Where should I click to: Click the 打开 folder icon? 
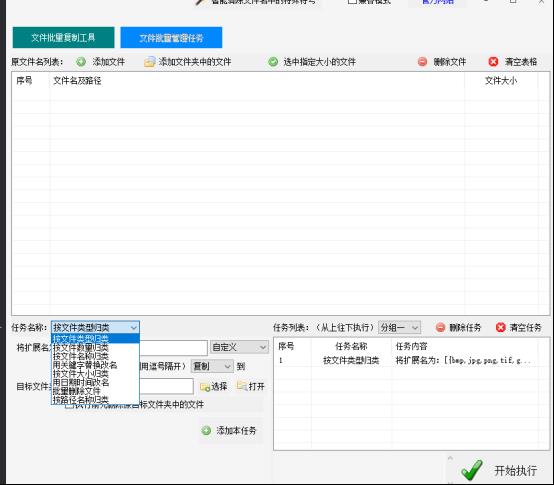242,386
